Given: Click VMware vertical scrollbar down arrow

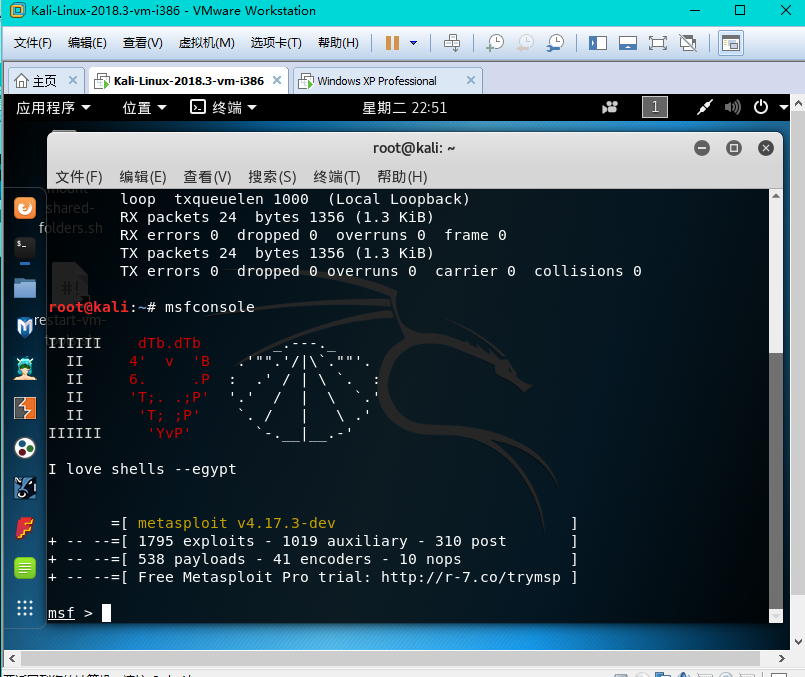Looking at the screenshot, I should 798,642.
